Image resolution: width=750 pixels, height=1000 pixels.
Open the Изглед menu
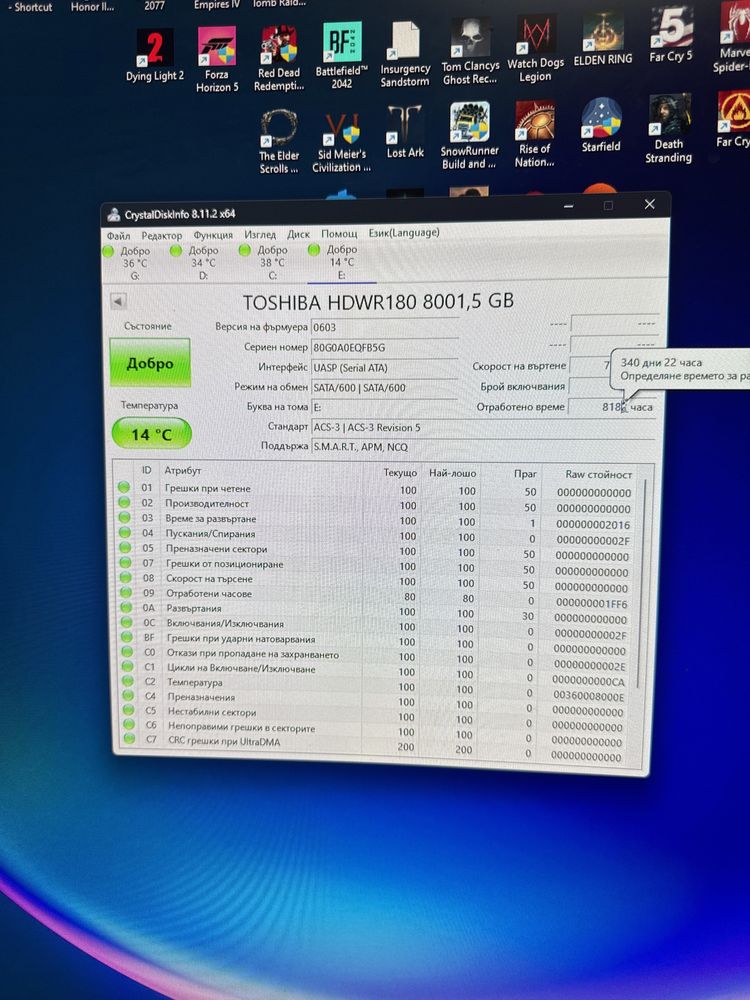coord(260,234)
